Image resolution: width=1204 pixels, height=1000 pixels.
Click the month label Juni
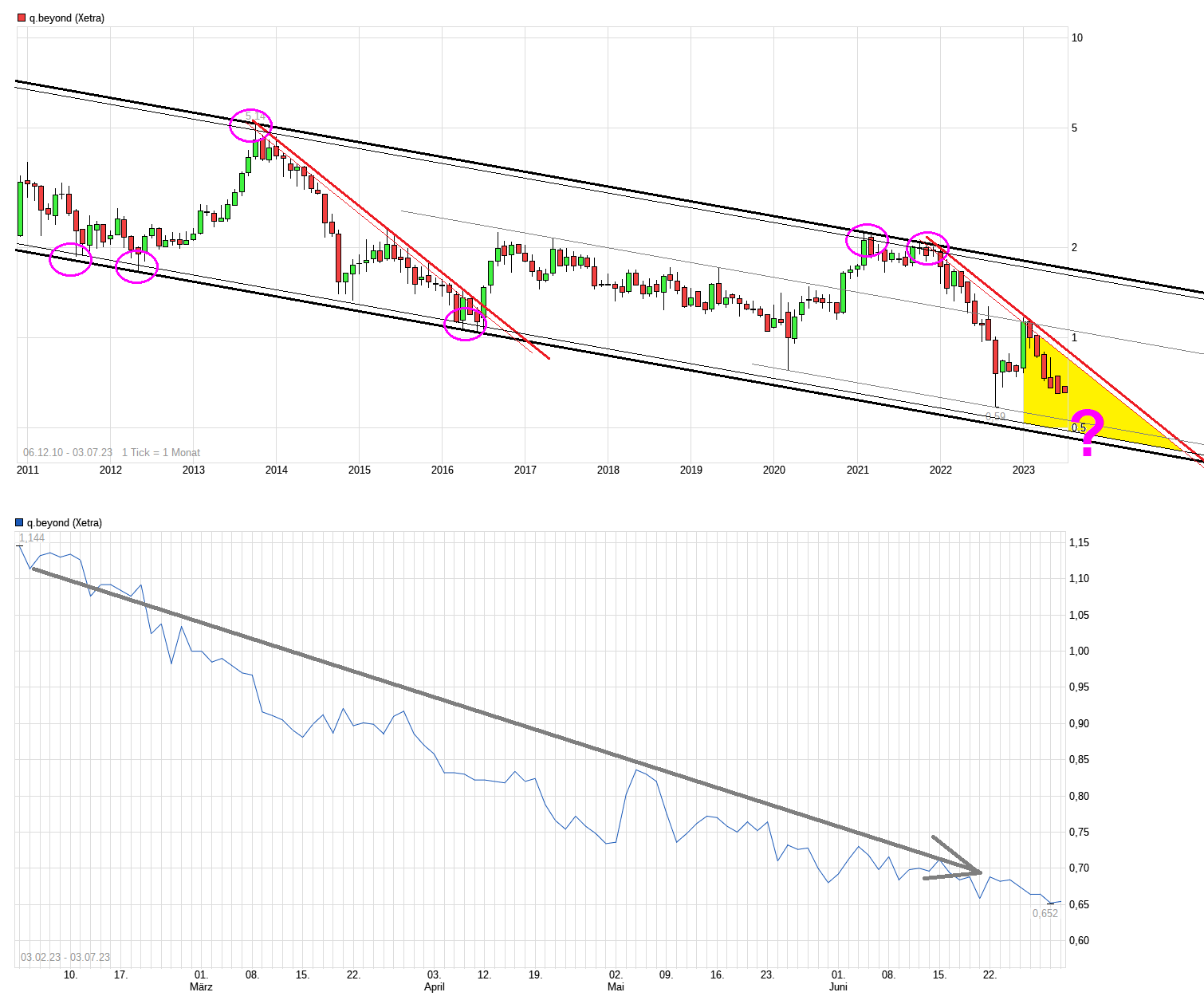point(838,986)
